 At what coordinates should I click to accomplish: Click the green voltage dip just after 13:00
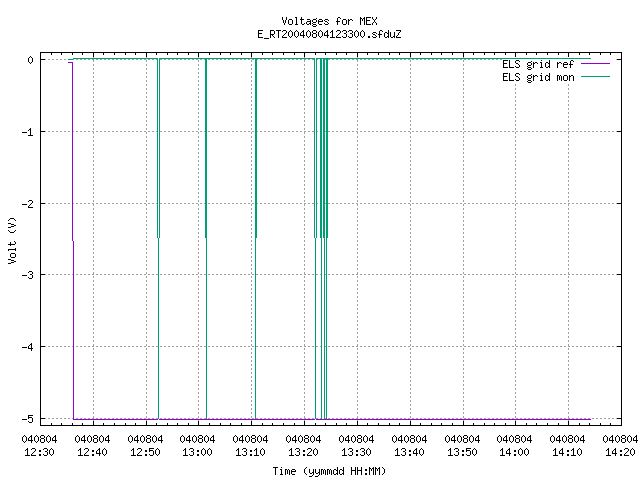pos(206,239)
